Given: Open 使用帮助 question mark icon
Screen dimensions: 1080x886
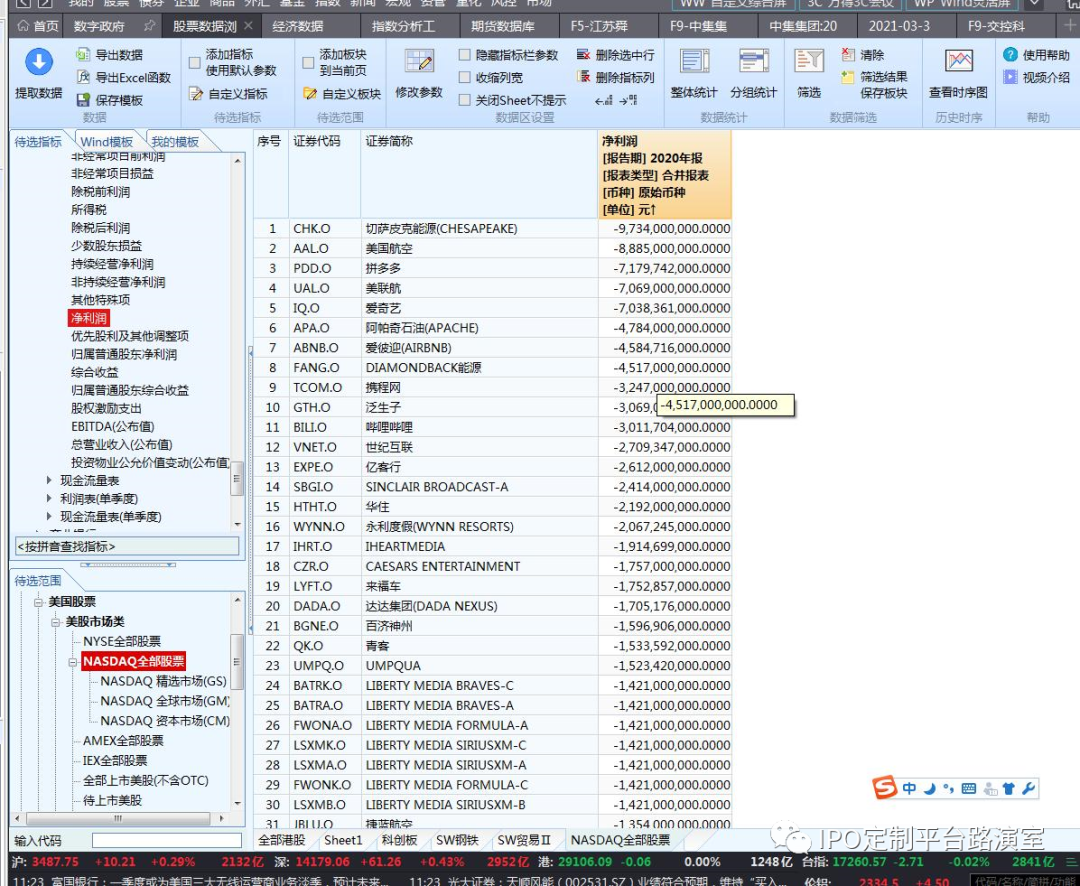Looking at the screenshot, I should point(1010,54).
